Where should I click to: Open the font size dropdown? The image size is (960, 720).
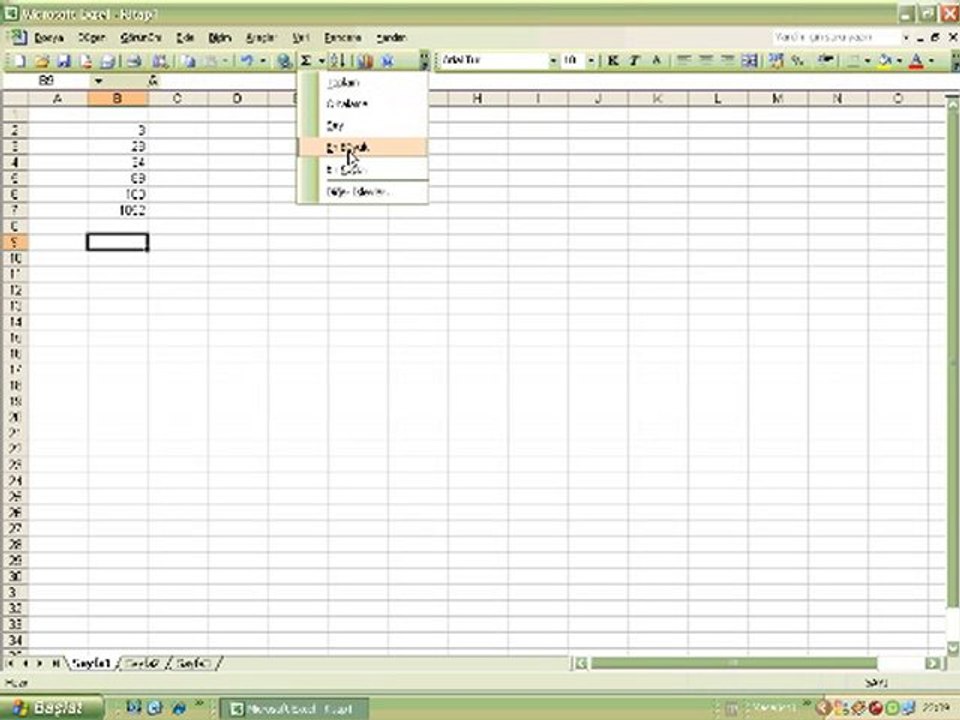(591, 60)
